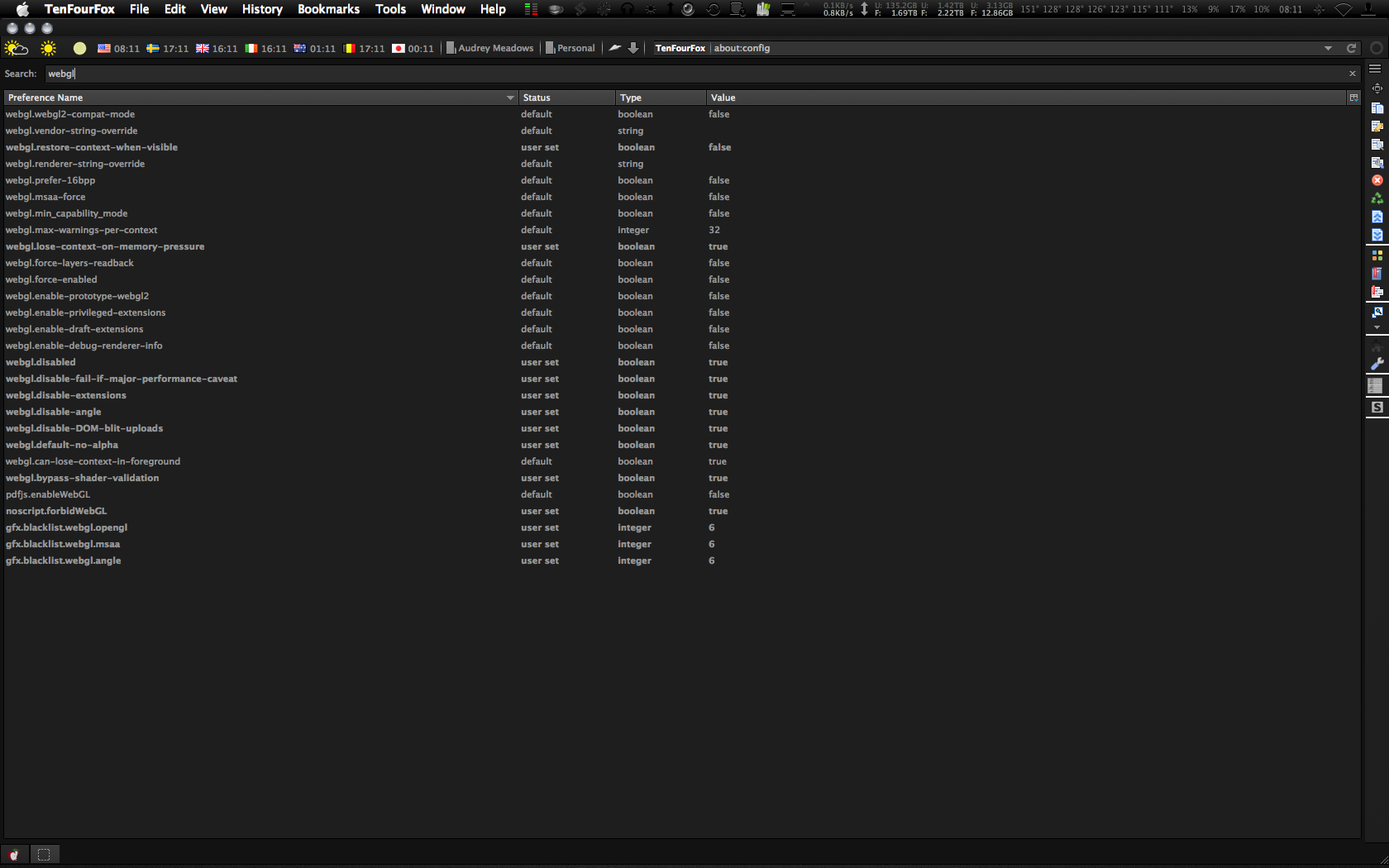Click the text list thumbnail icon in sidebar
Image resolution: width=1389 pixels, height=868 pixels.
click(x=1375, y=386)
